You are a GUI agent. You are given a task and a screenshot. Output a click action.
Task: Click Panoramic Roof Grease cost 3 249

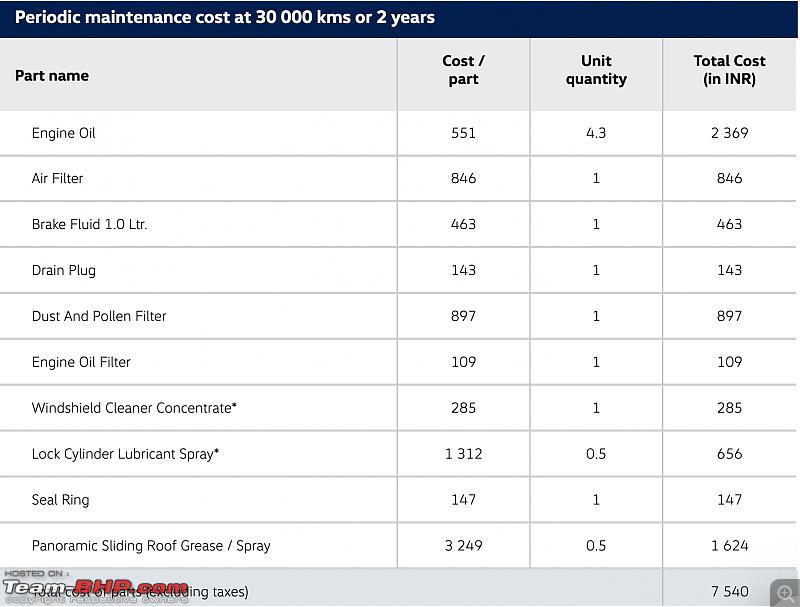463,546
